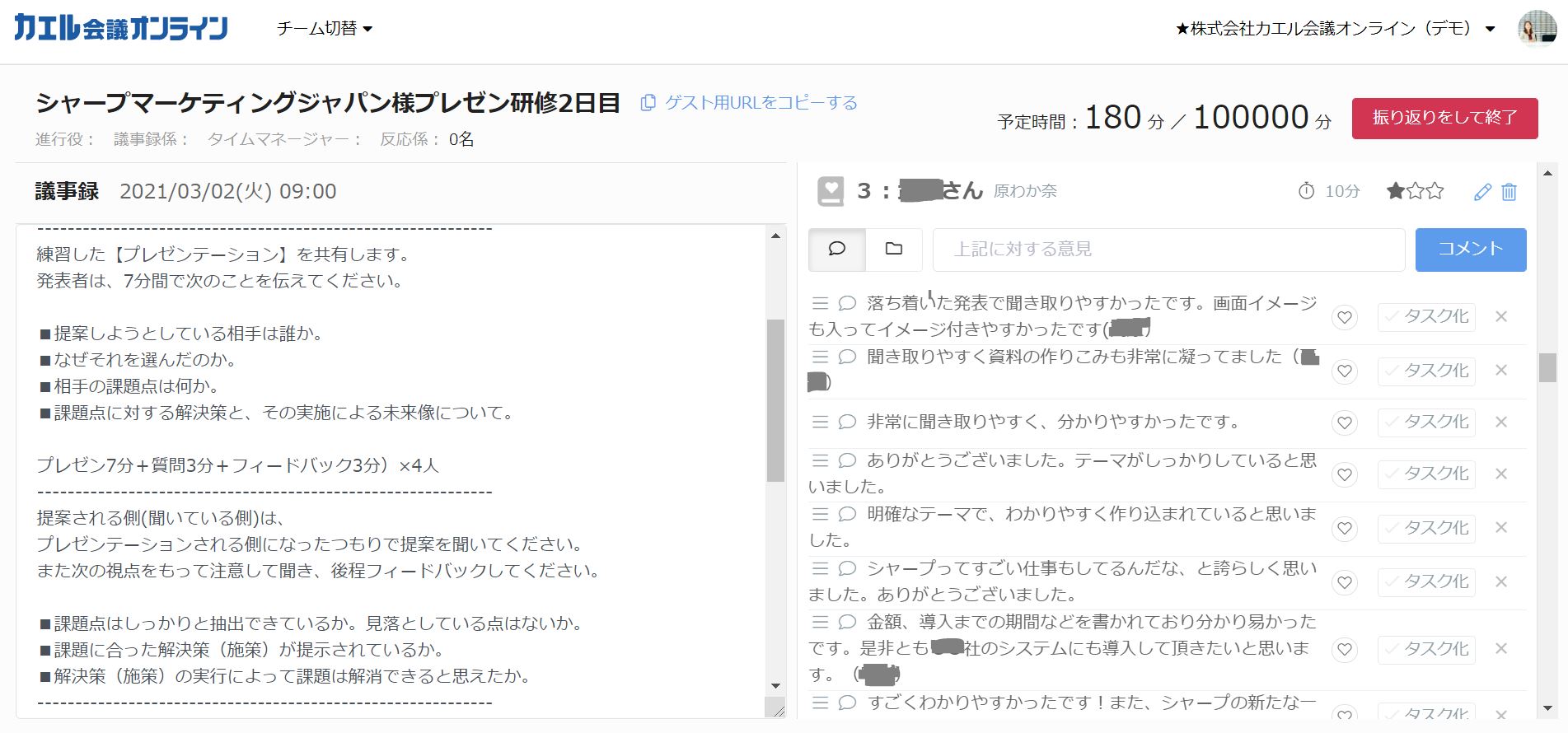Open the user avatar menu
The width and height of the screenshot is (1568, 733).
pos(1537,29)
